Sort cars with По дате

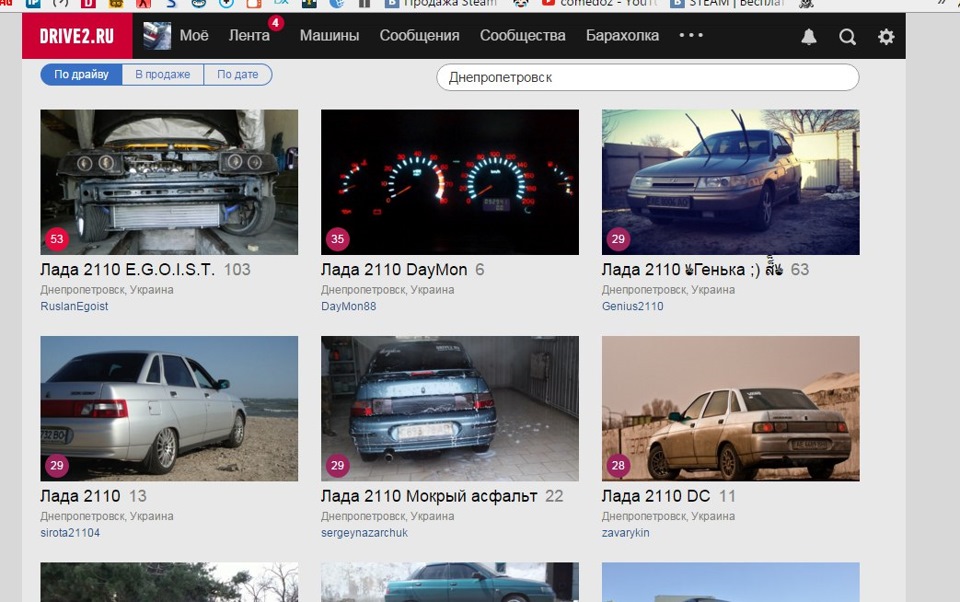(238, 75)
